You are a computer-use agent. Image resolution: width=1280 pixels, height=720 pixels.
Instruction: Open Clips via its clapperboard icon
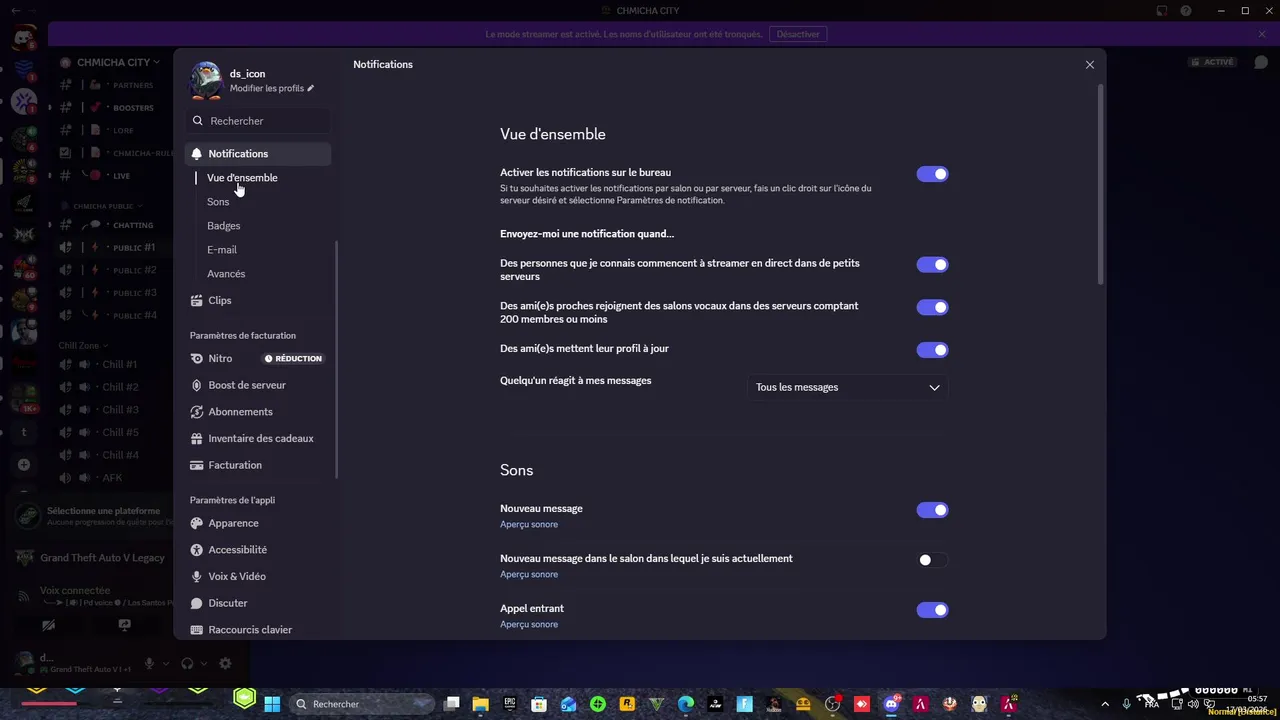197,300
